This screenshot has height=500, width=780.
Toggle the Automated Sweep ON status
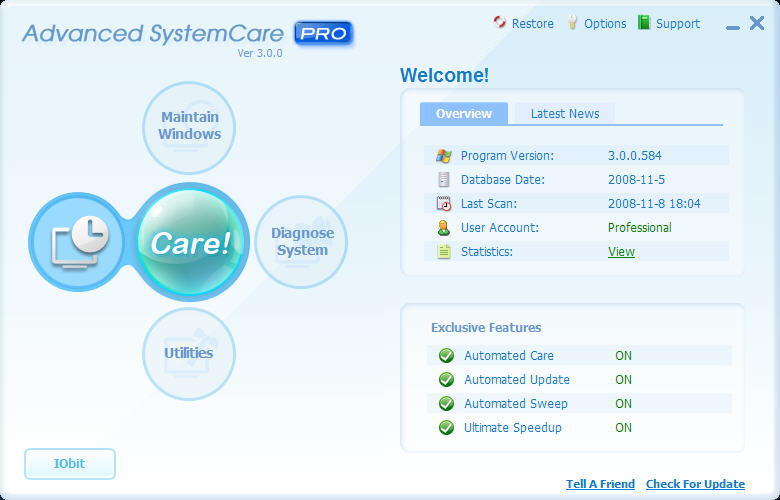[x=623, y=403]
